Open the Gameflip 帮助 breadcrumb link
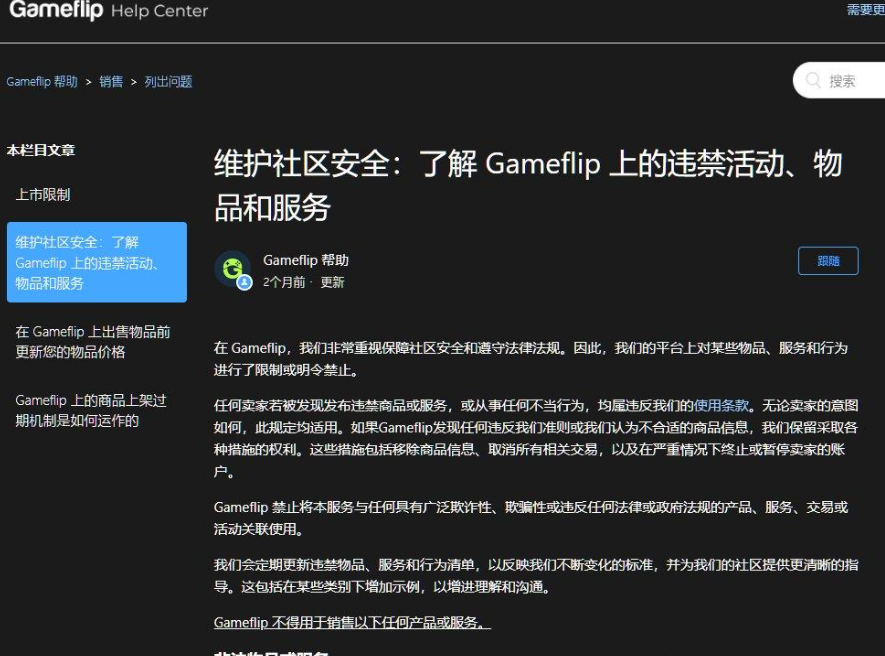 pyautogui.click(x=42, y=81)
